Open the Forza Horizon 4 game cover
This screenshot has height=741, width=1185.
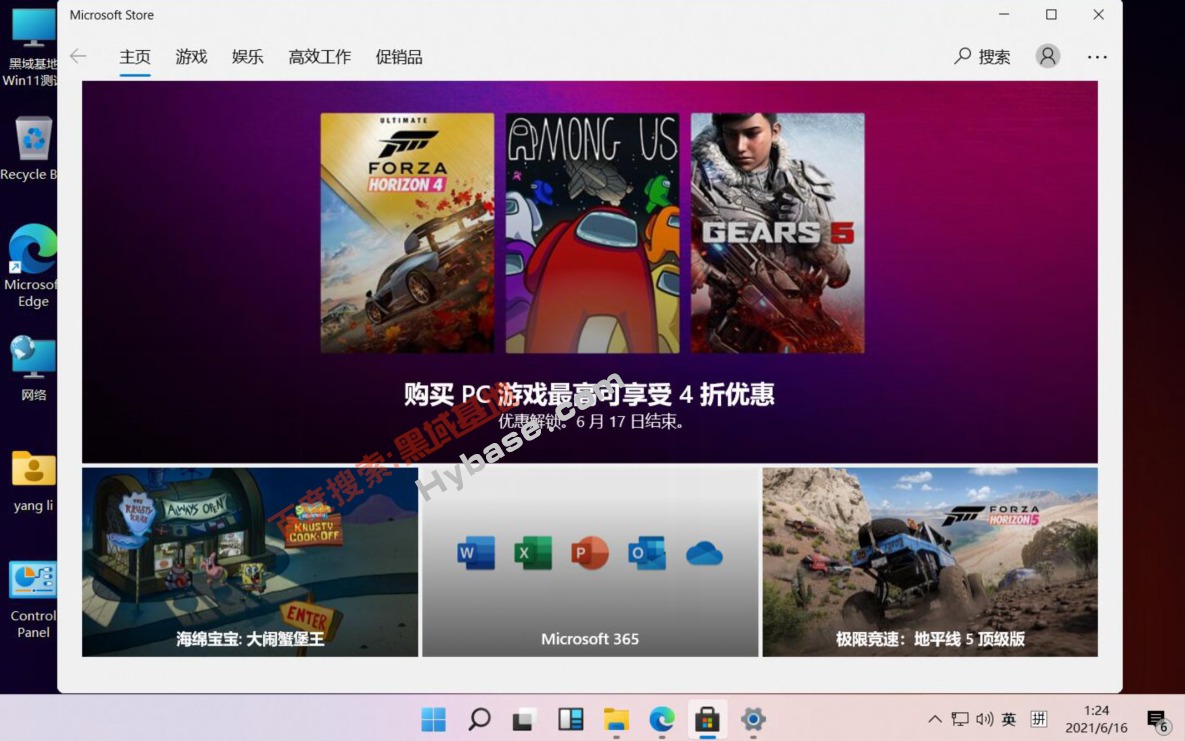coord(407,233)
